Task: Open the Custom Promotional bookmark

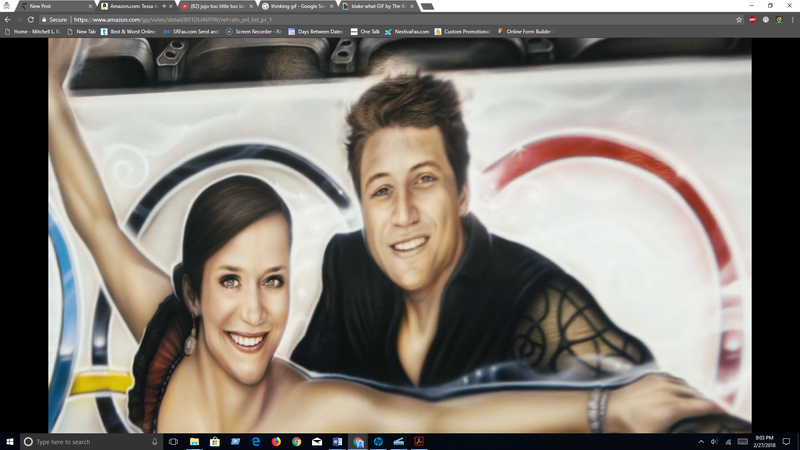Action: click(462, 32)
